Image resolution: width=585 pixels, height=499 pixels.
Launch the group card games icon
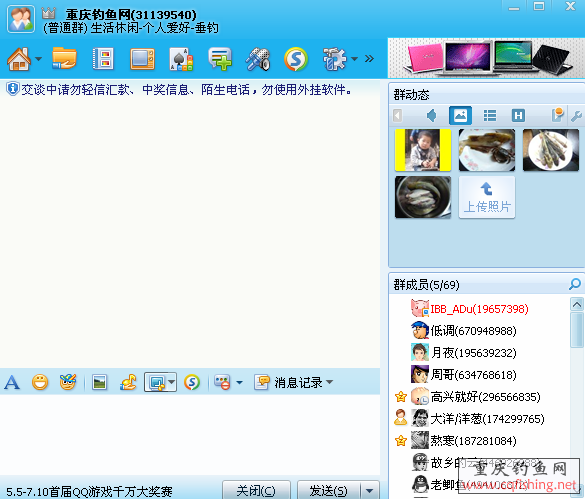point(181,59)
